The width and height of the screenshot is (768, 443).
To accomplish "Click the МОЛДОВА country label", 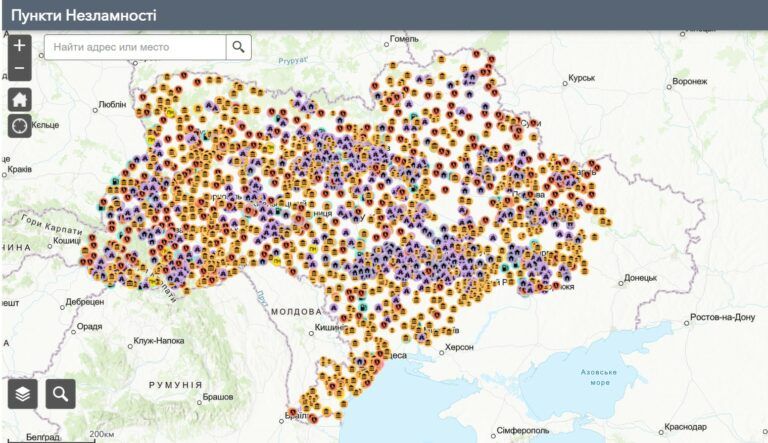I will coord(296,312).
